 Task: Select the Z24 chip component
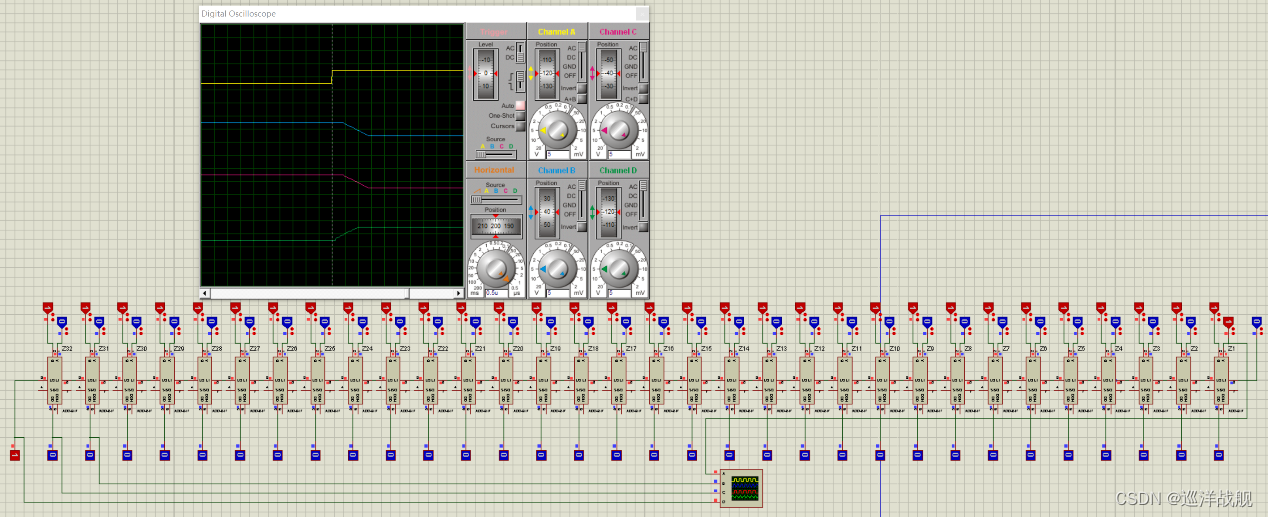(355, 381)
